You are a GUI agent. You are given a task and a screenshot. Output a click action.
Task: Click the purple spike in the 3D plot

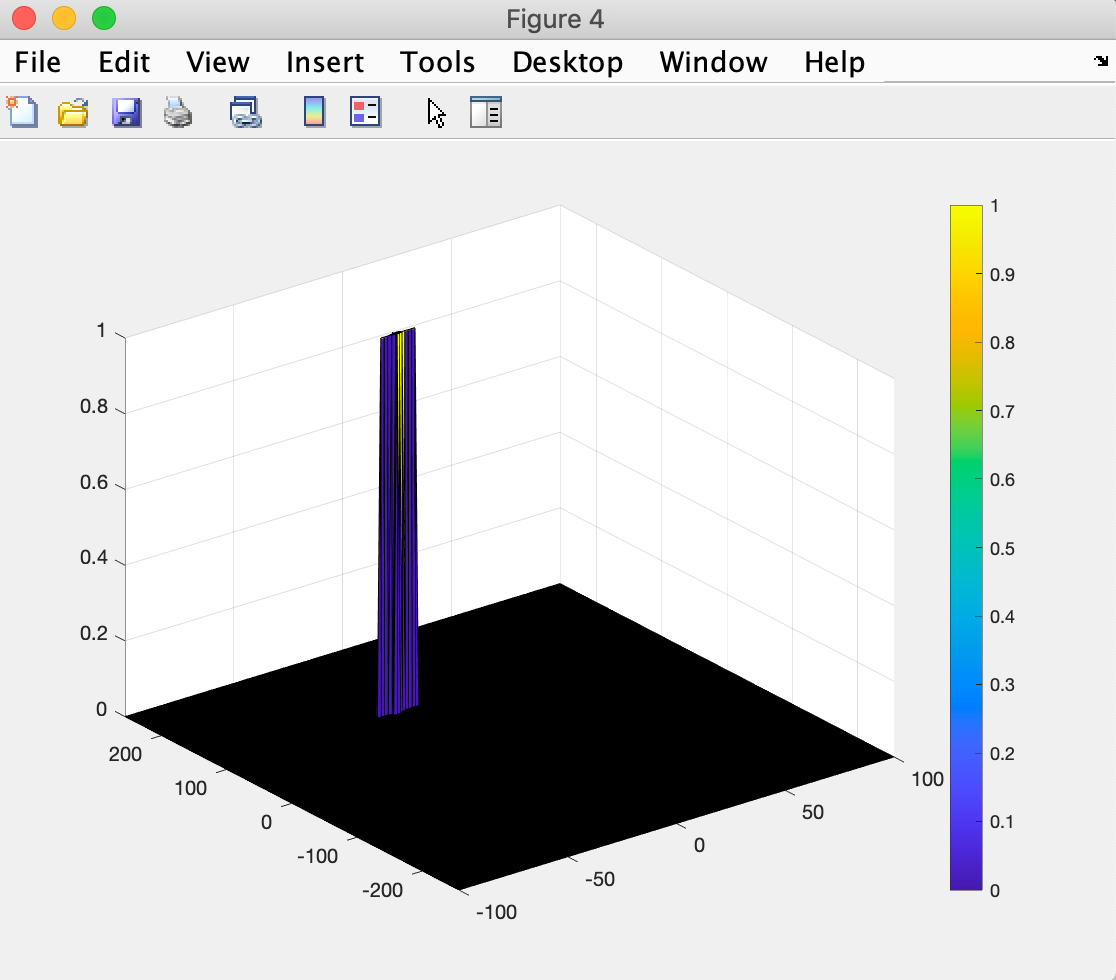[x=397, y=522]
